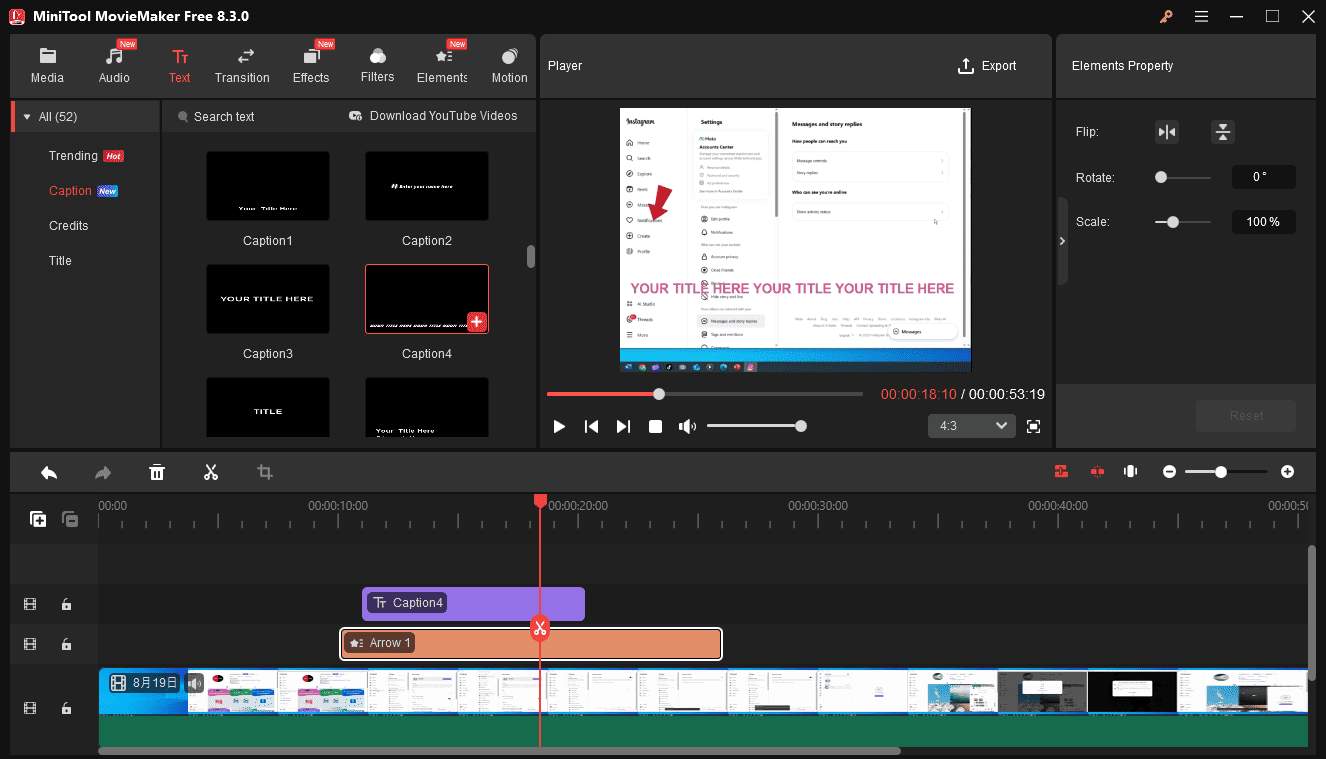
Task: Click the Crop icon
Action: click(265, 472)
